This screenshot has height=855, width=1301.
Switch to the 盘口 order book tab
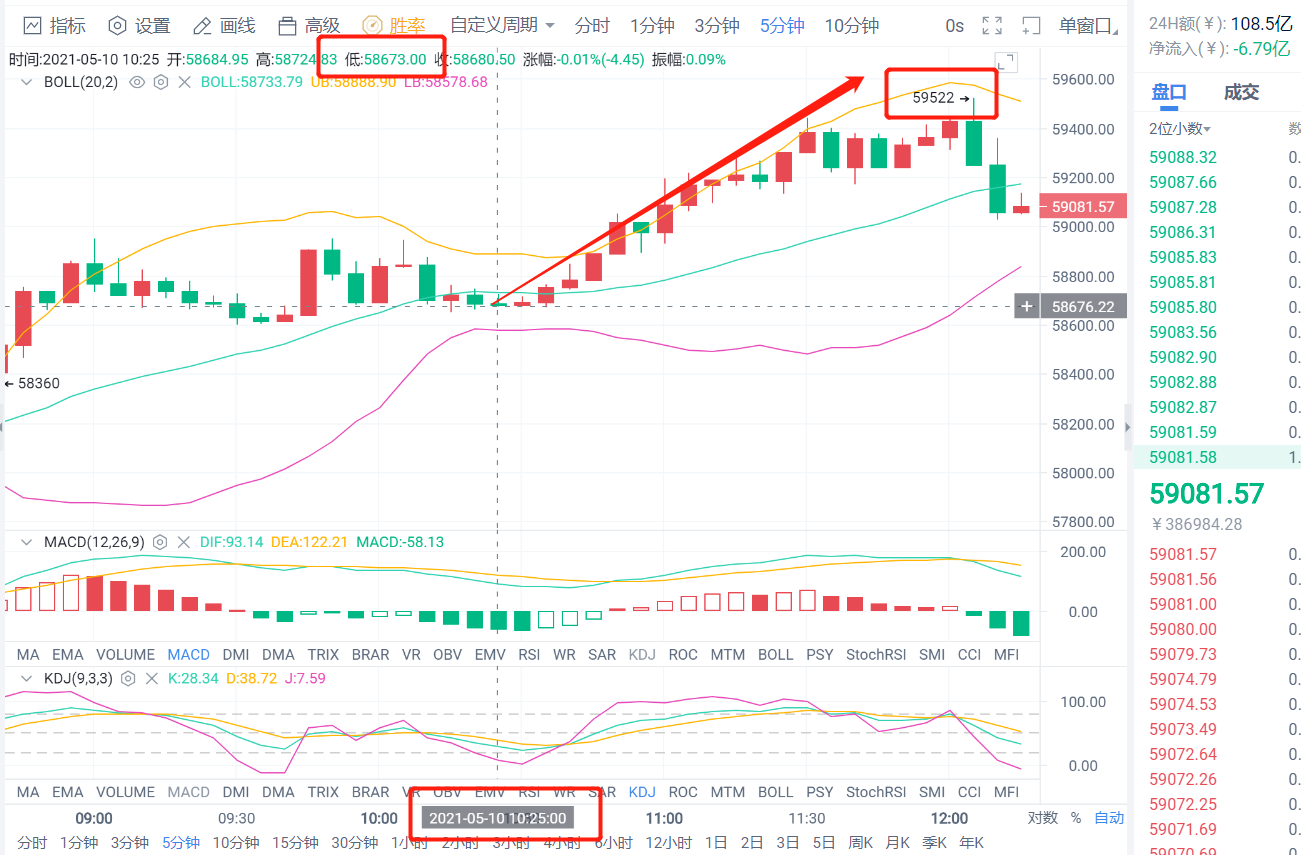click(1169, 93)
